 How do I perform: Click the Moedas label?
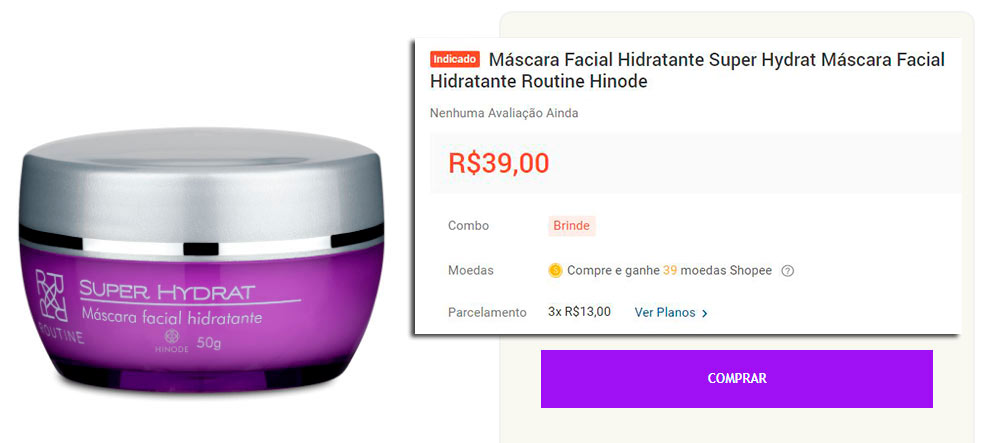(x=471, y=271)
